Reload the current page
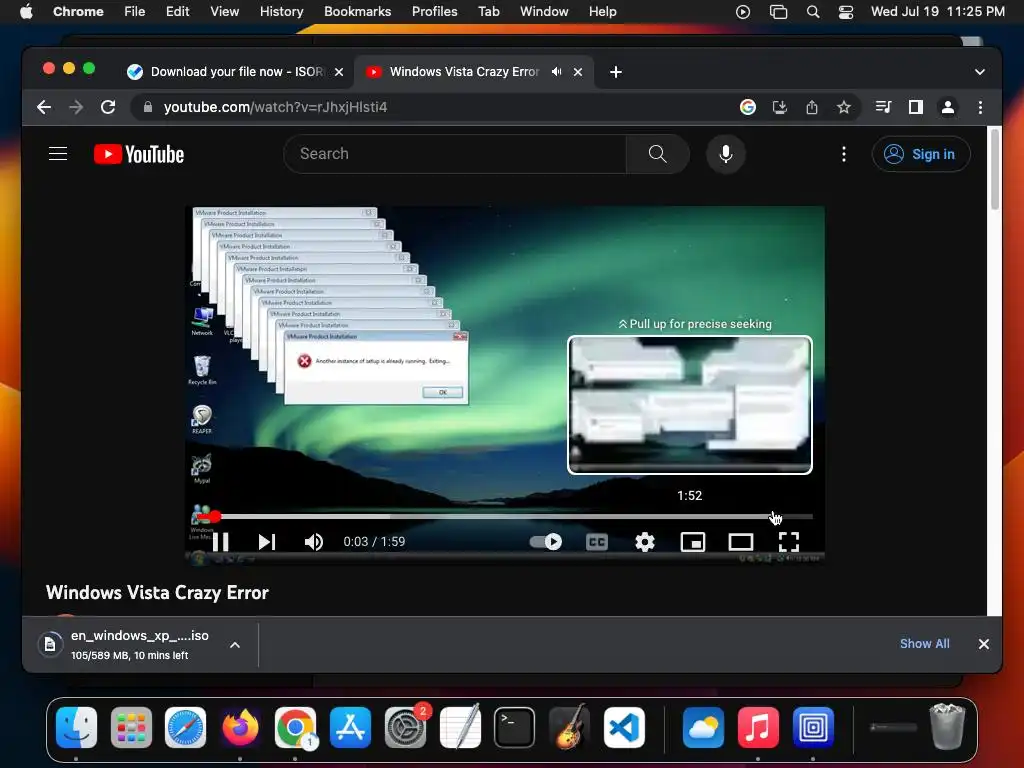The image size is (1024, 768). click(x=108, y=107)
